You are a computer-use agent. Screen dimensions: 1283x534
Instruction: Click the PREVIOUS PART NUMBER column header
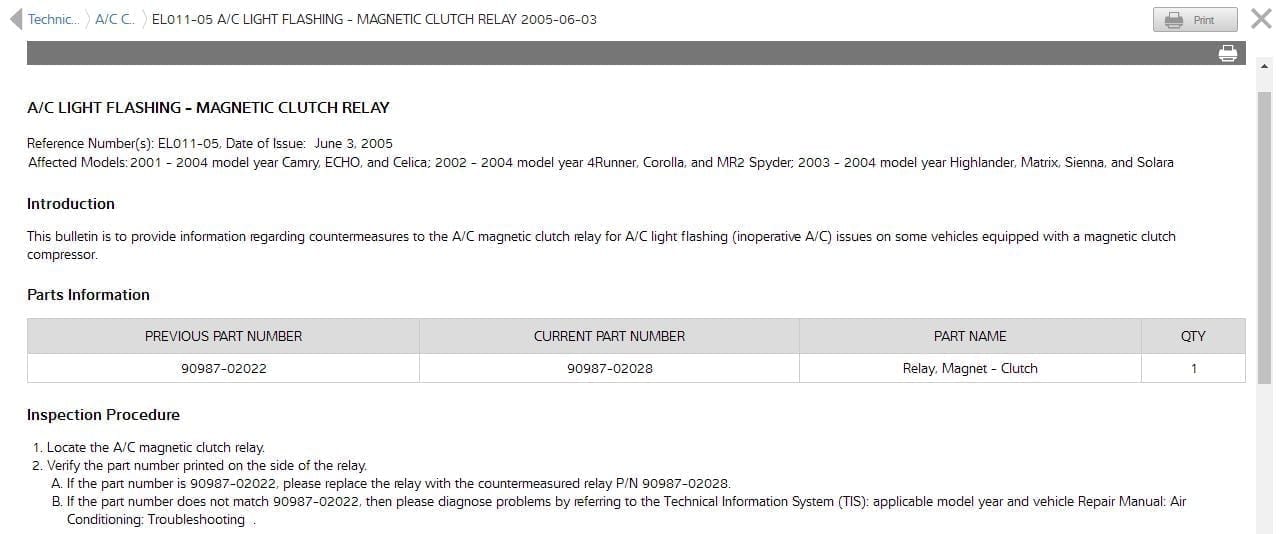tap(223, 336)
